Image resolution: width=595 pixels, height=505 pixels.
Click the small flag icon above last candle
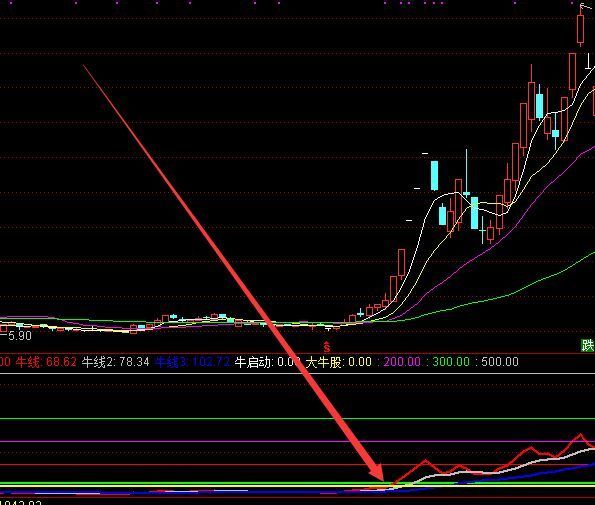click(x=584, y=5)
